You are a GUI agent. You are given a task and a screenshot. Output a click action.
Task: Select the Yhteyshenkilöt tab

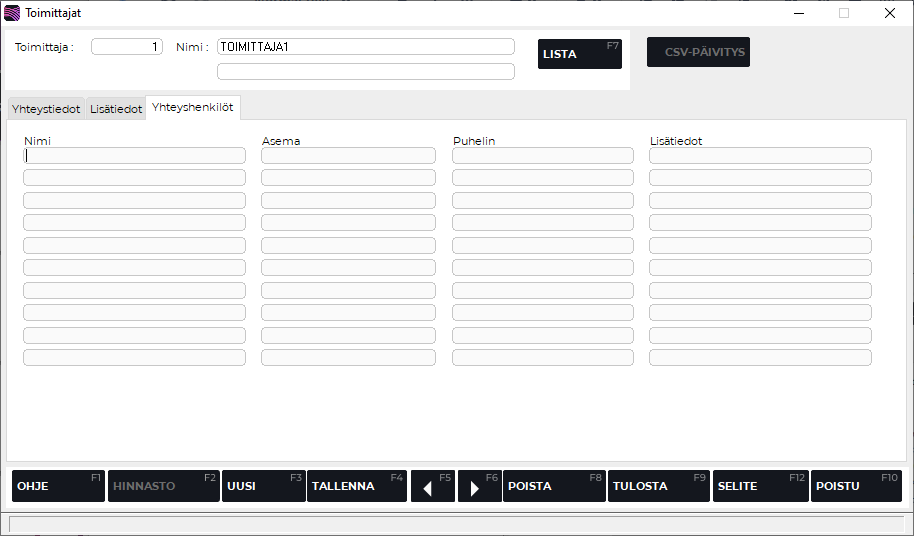193,108
